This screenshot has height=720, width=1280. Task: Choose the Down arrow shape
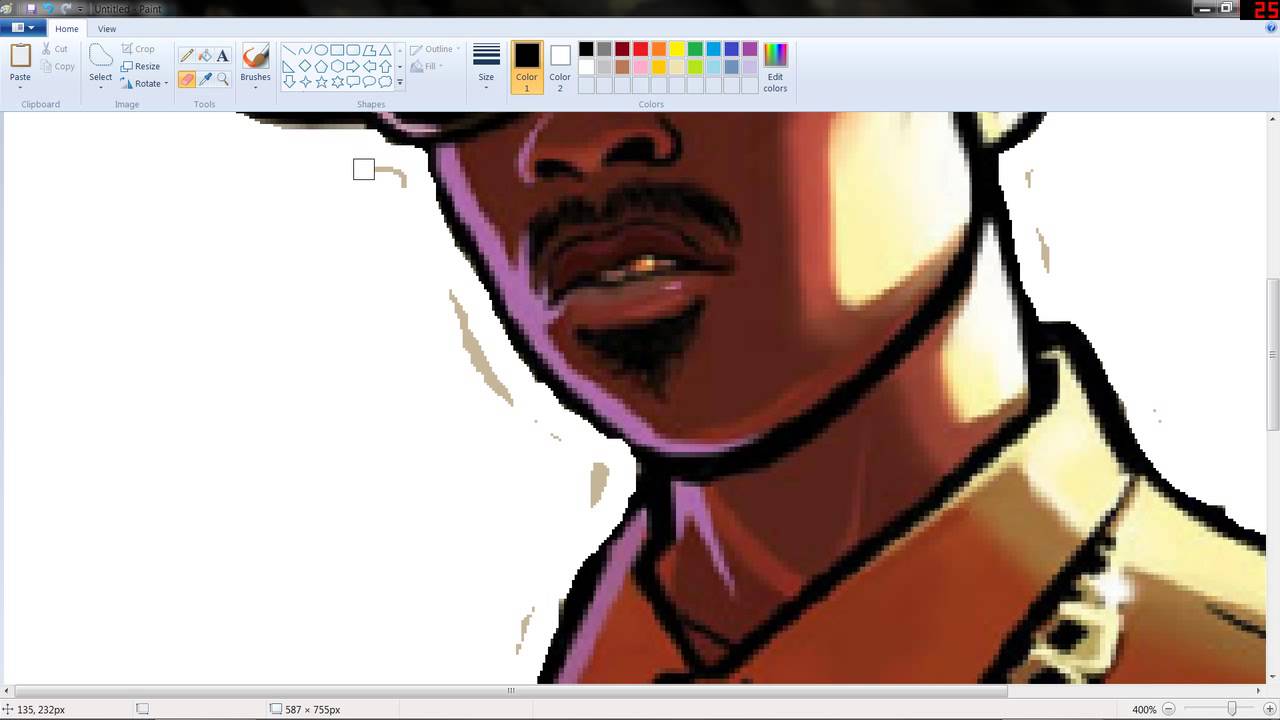click(x=289, y=82)
